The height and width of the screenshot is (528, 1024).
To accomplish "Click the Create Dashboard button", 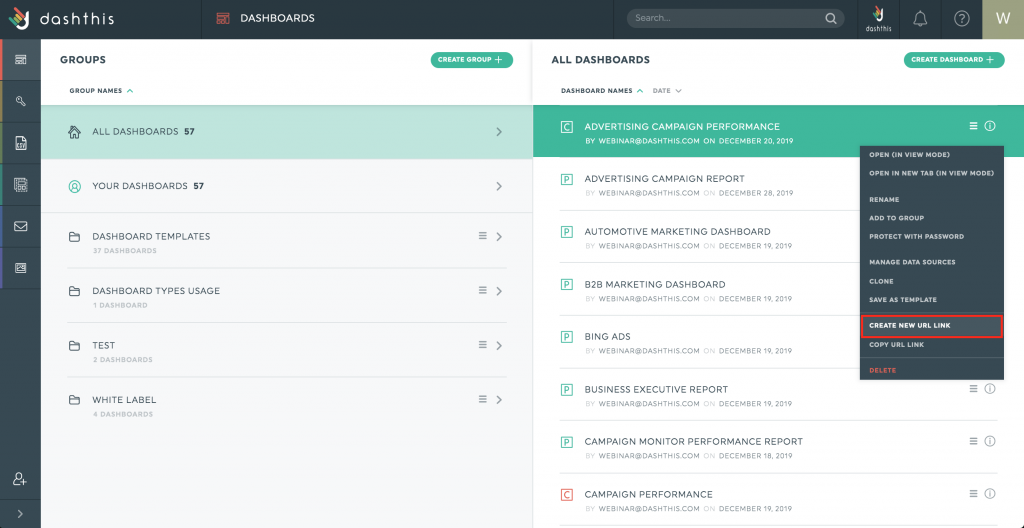I will point(954,60).
